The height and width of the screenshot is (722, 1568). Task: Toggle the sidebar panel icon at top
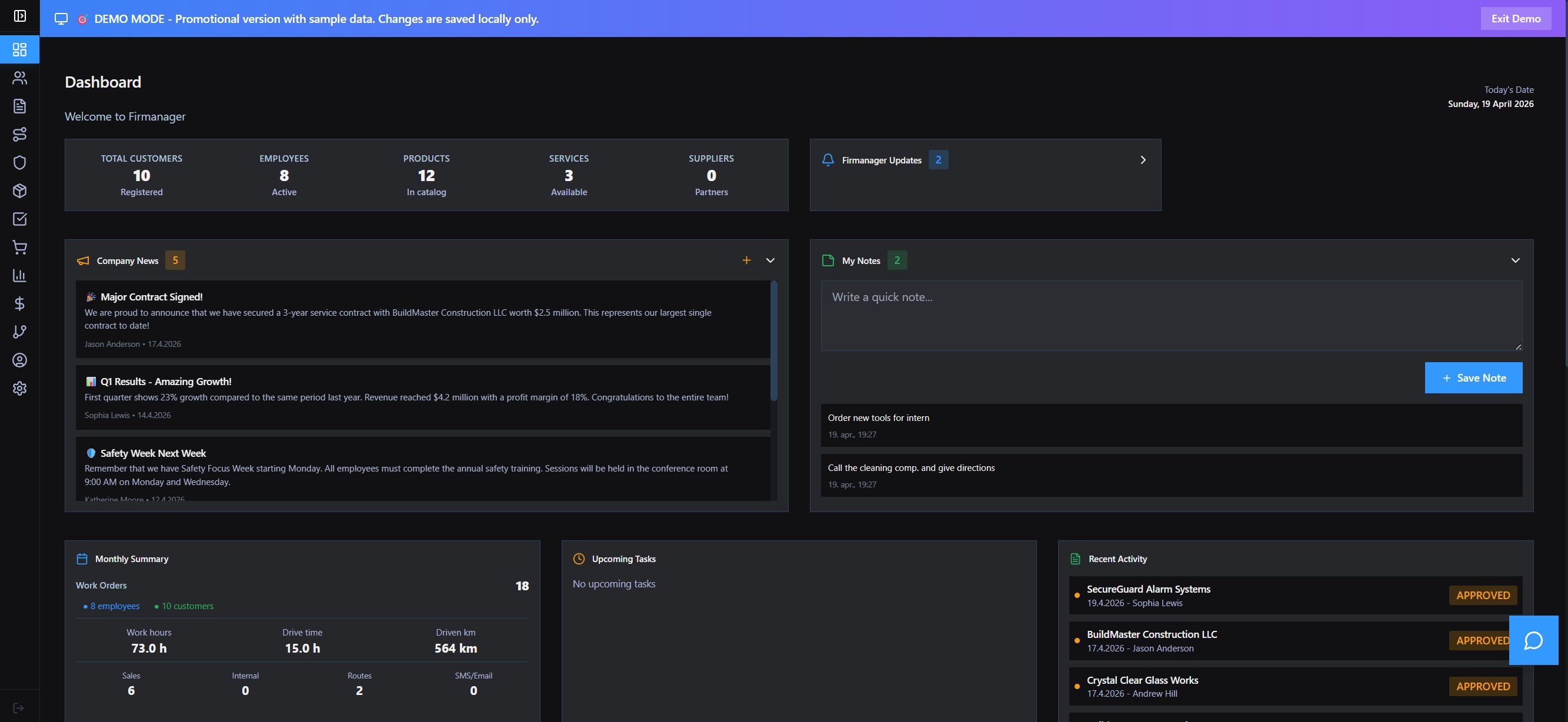[19, 16]
